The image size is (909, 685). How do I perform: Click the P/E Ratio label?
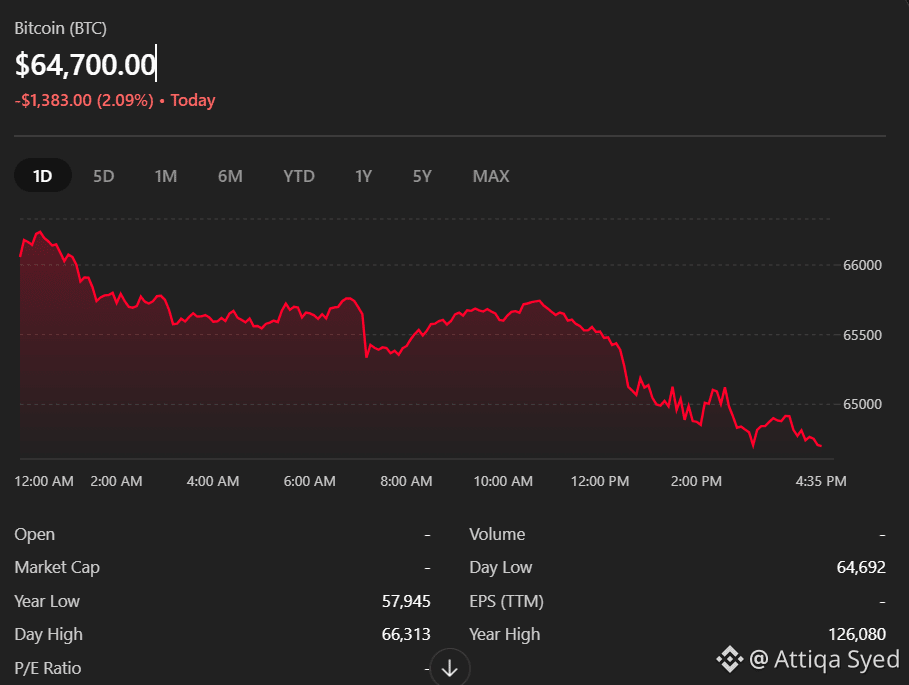coord(48,668)
